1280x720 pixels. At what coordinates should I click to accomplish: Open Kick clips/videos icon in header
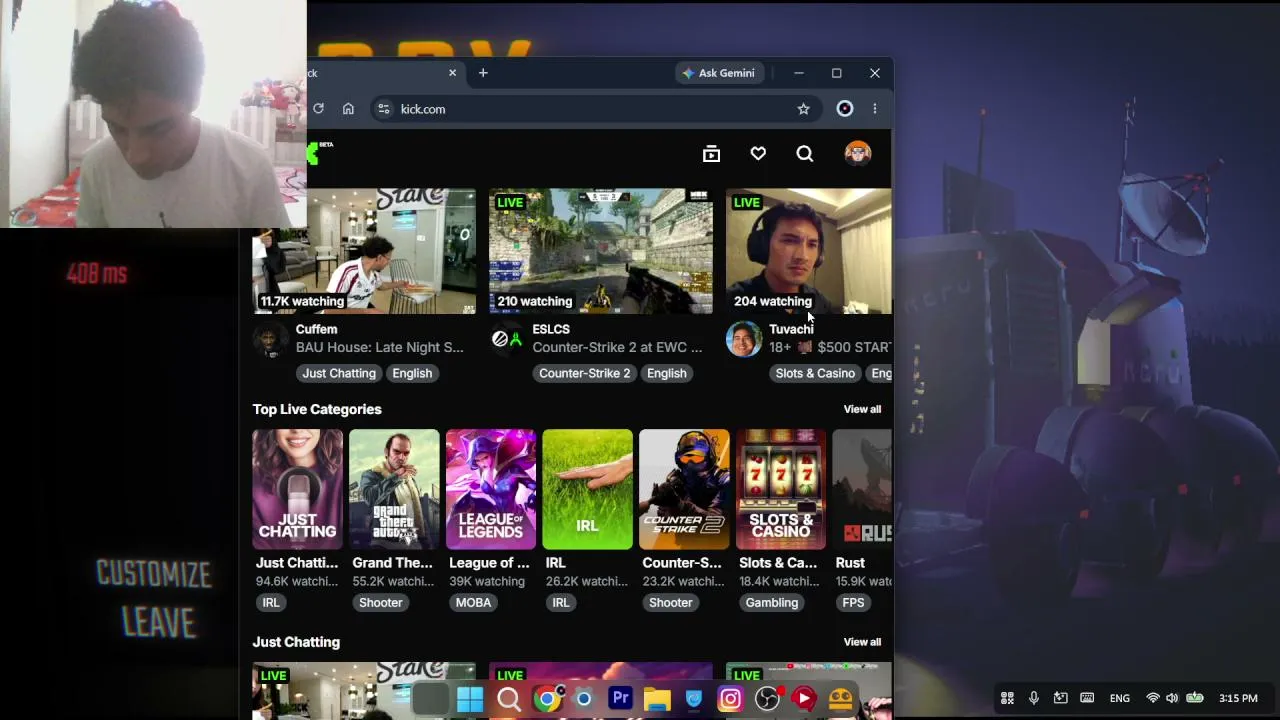coord(711,154)
